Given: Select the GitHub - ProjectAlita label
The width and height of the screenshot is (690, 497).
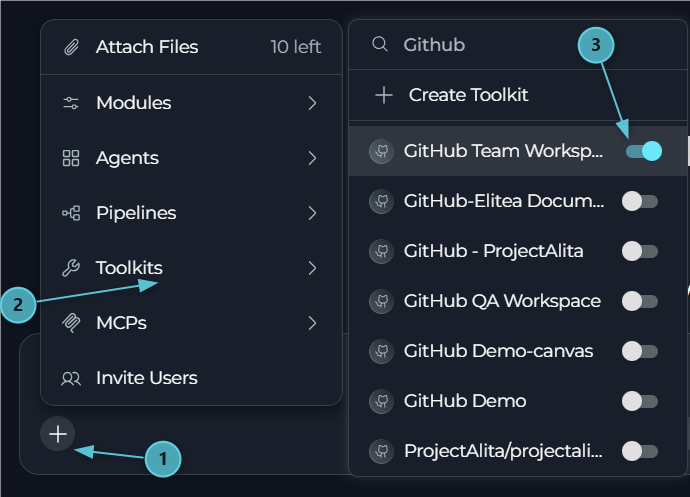Looking at the screenshot, I should [494, 251].
